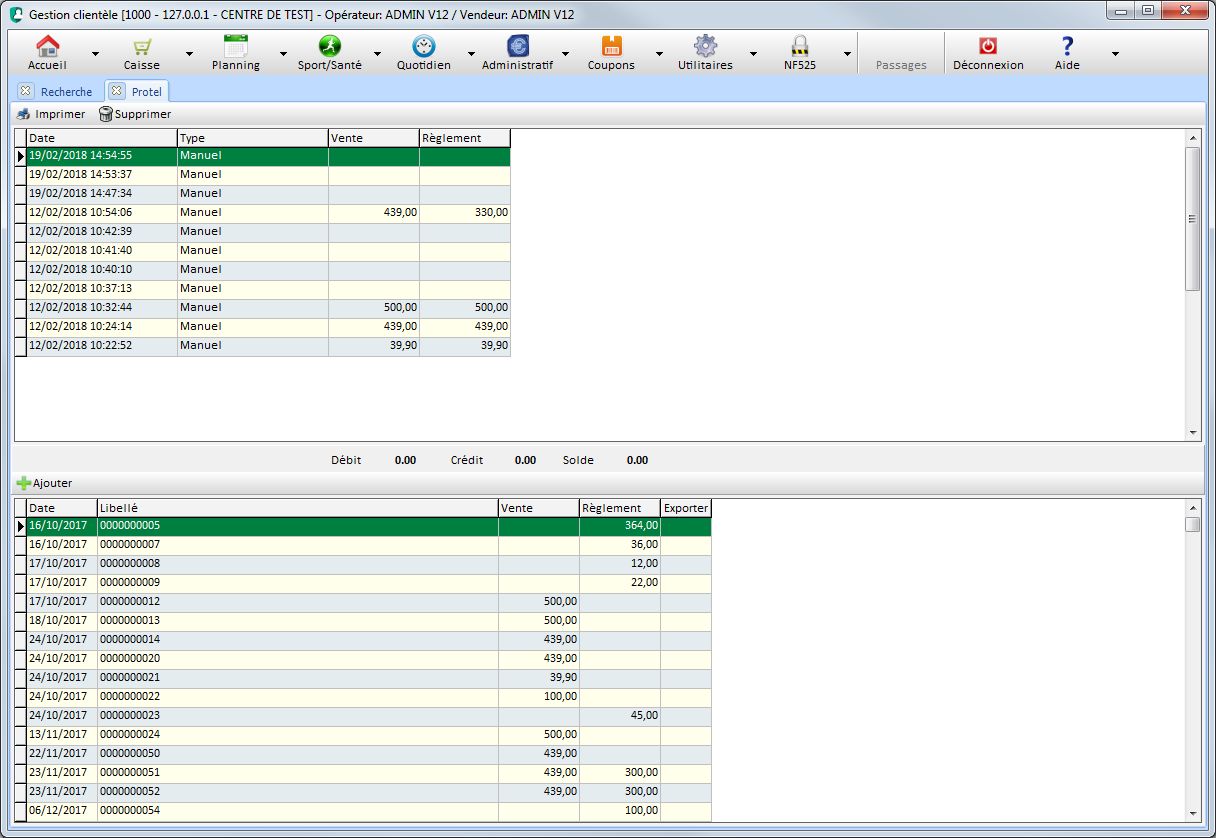Open the Accueil home icon
The width and height of the screenshot is (1216, 838).
point(47,47)
